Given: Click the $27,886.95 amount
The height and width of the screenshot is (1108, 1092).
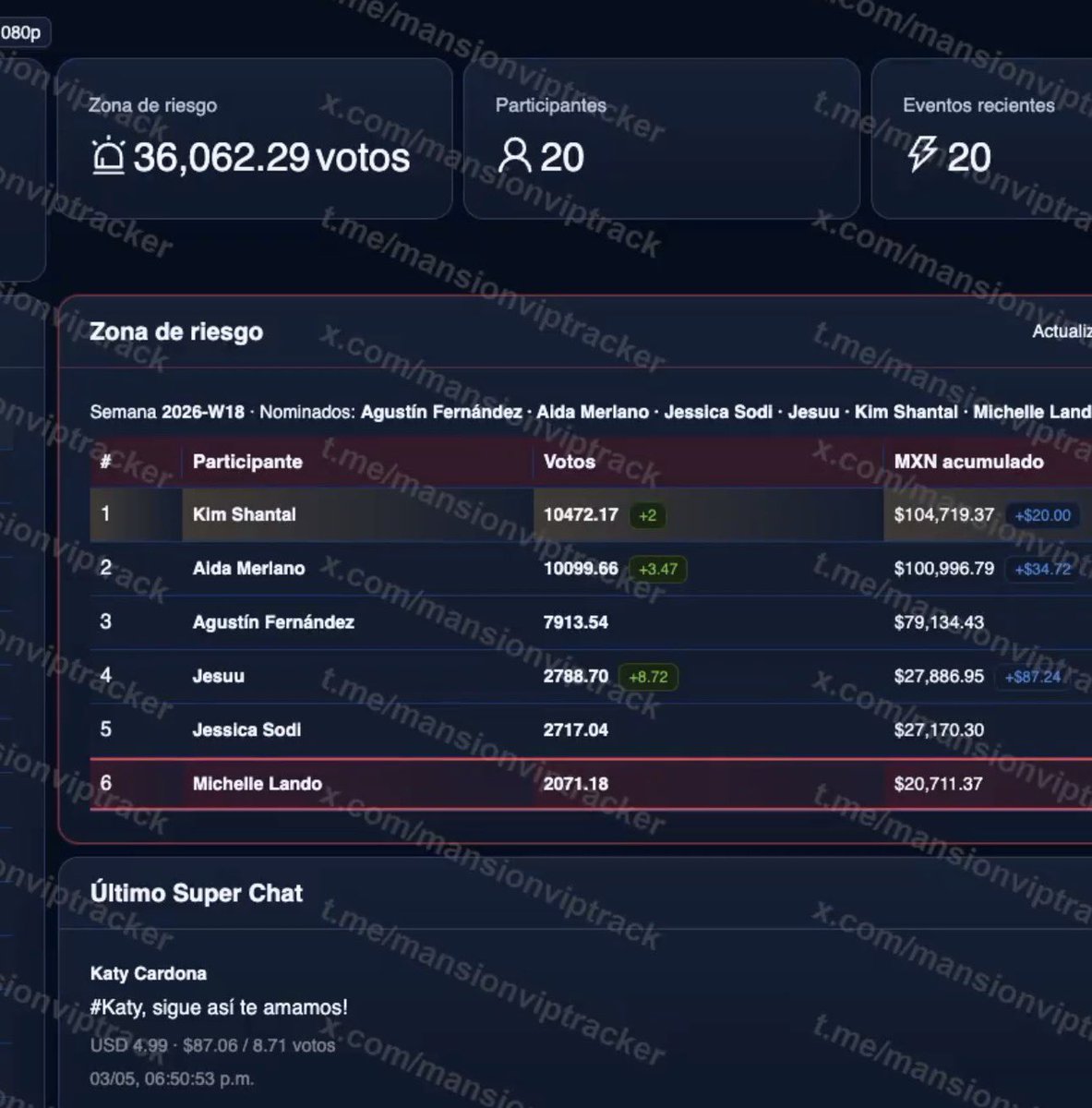Looking at the screenshot, I should tap(939, 677).
